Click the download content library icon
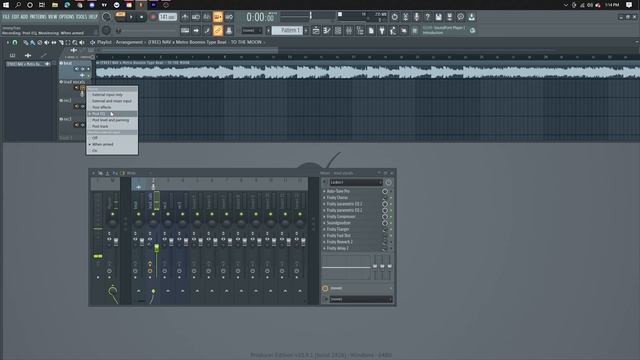Screen dimensions: 640x360 coord(471,17)
